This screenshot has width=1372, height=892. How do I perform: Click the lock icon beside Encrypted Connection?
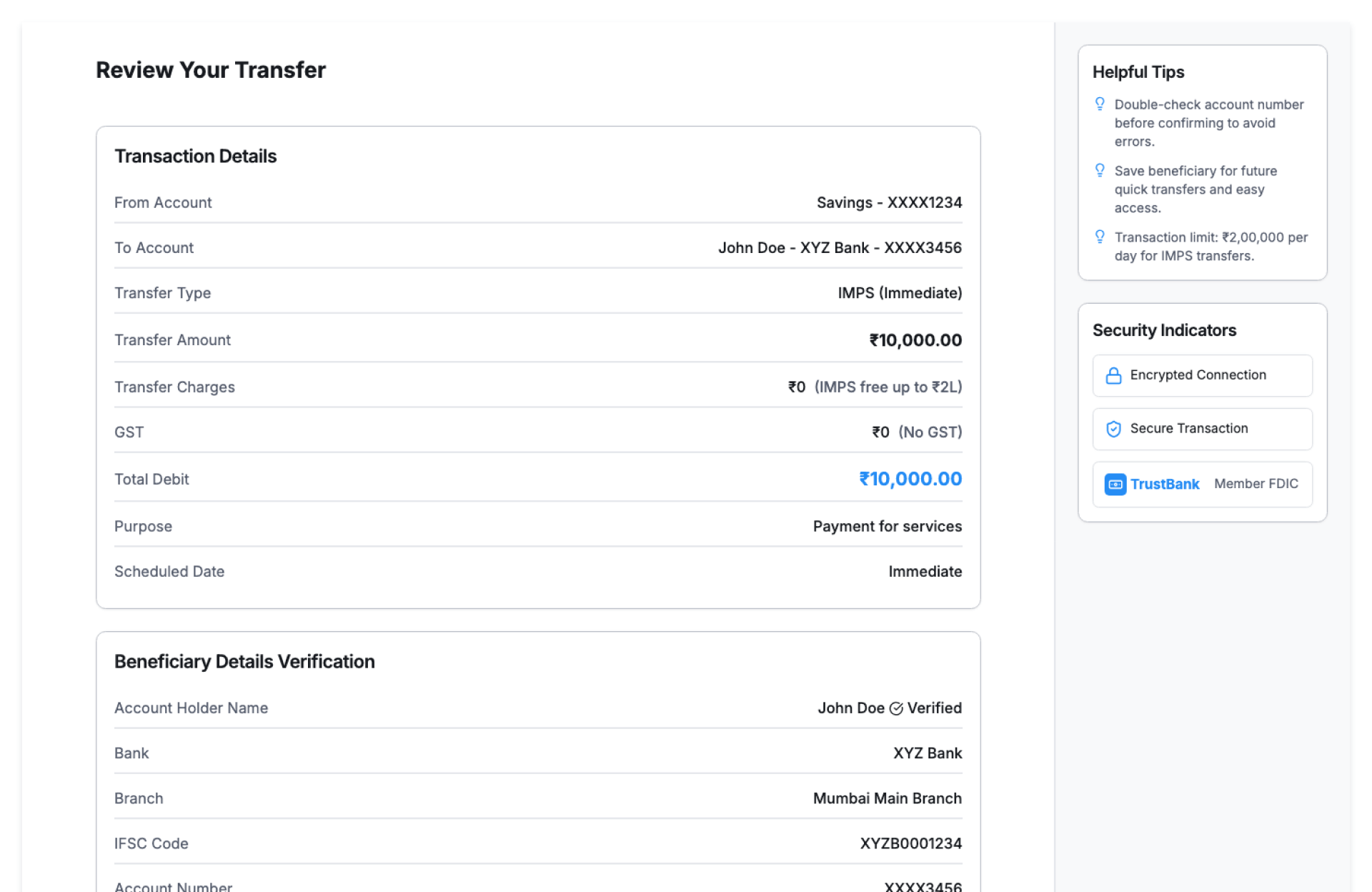click(x=1113, y=376)
